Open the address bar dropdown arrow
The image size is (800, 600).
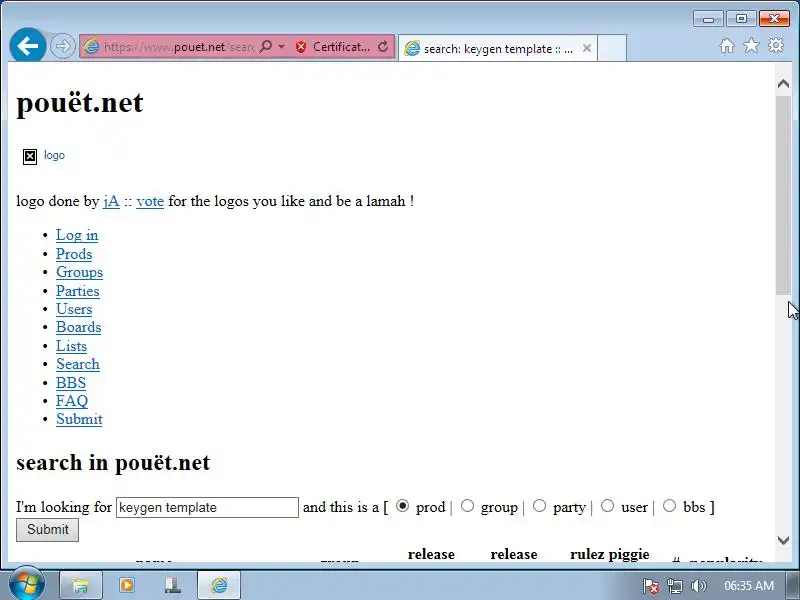click(282, 47)
